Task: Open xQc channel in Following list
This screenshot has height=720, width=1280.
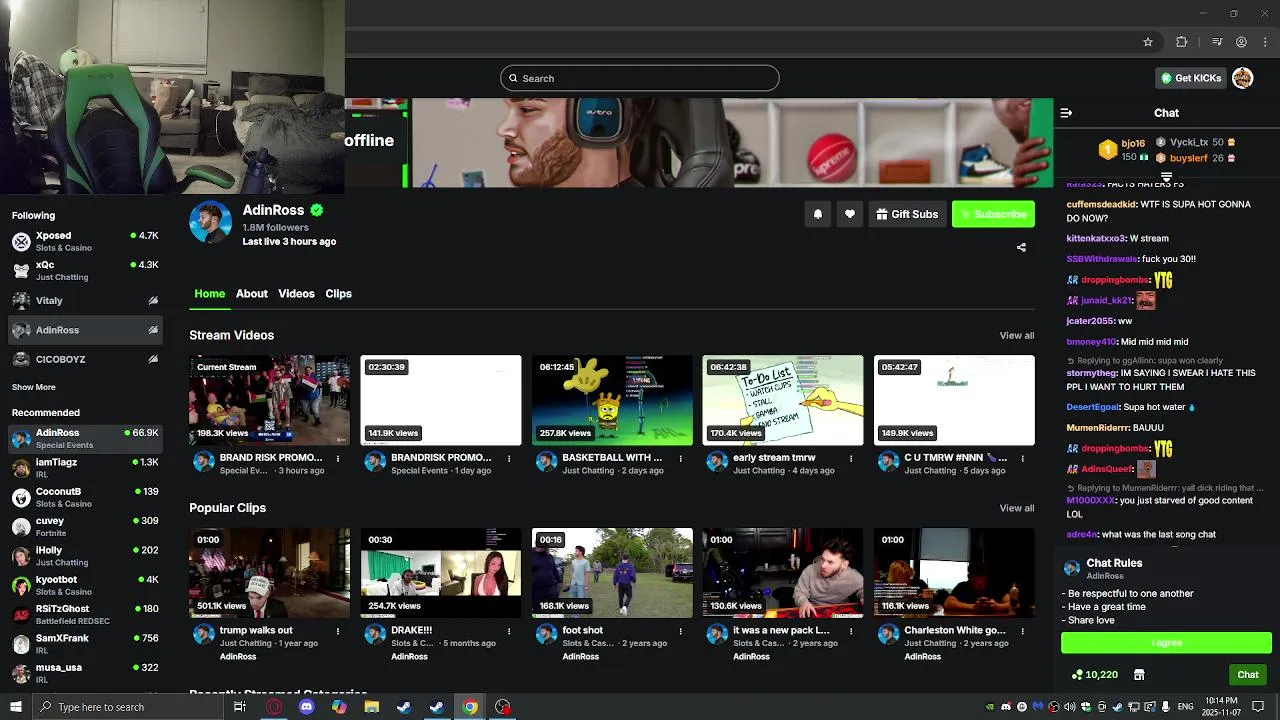Action: (x=85, y=270)
